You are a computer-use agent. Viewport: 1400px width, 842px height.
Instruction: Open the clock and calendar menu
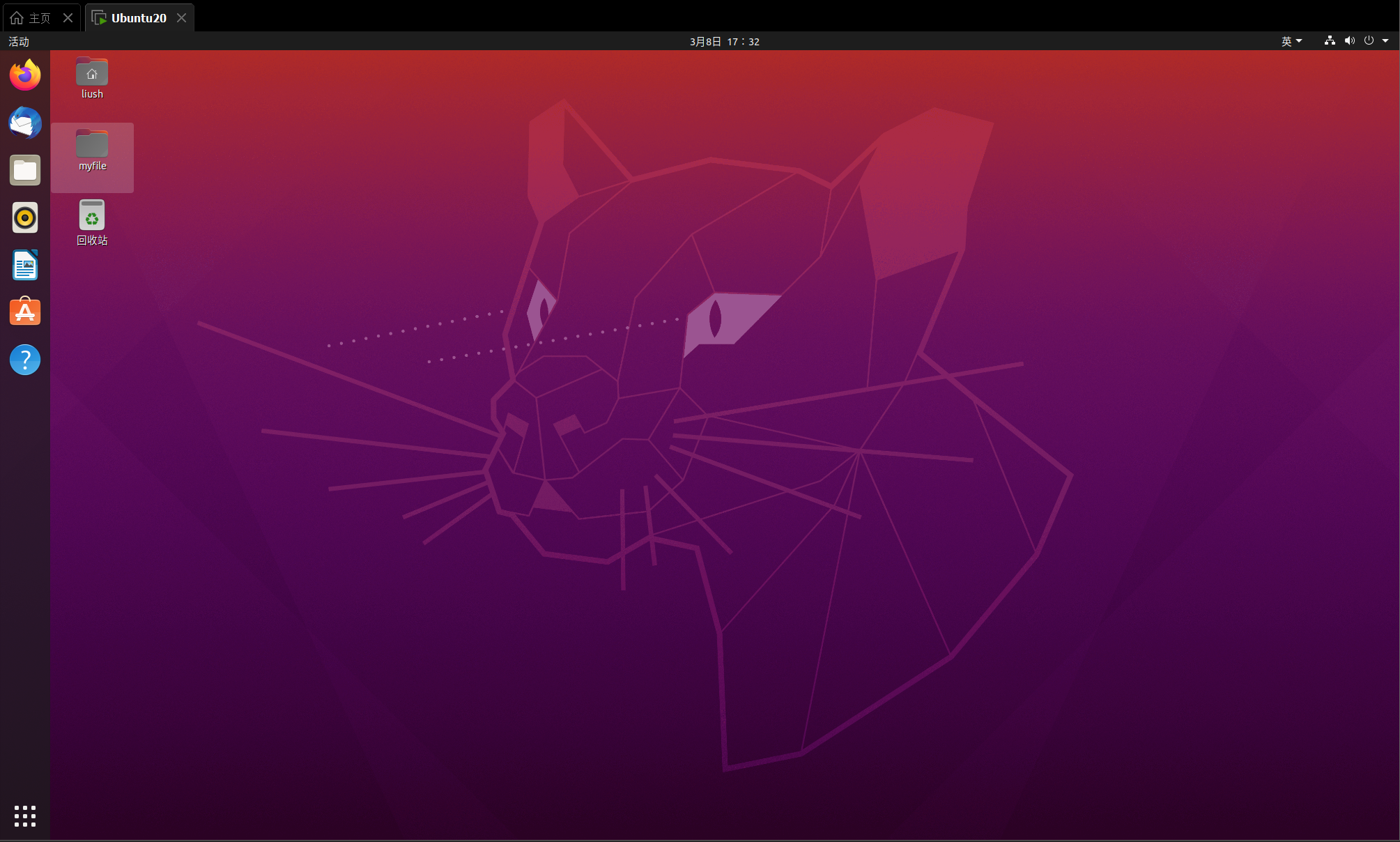tap(725, 41)
